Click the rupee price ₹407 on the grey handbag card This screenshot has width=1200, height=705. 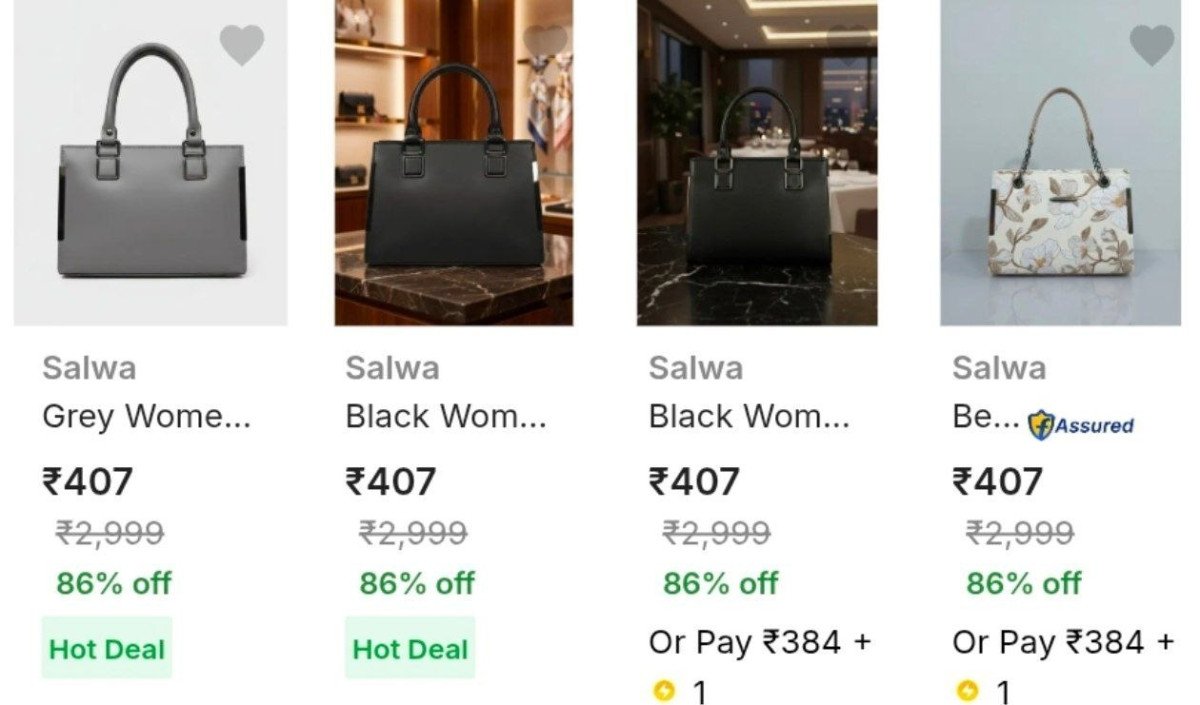point(88,481)
